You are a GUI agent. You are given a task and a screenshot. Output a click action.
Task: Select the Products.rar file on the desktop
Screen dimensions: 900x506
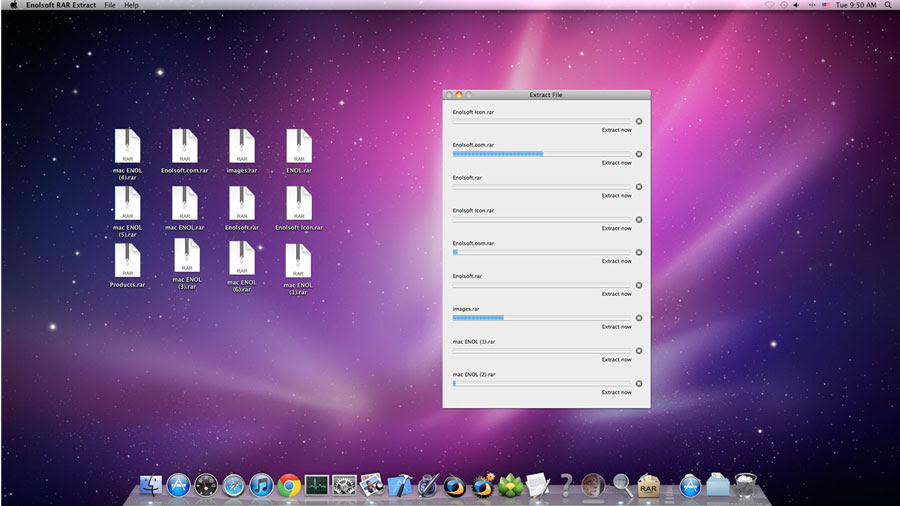point(127,261)
